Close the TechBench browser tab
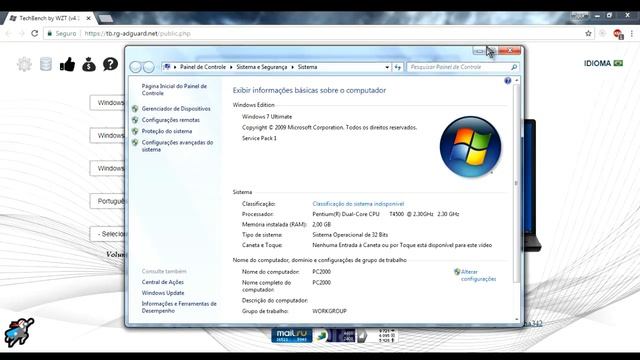The image size is (640, 360). tap(88, 18)
